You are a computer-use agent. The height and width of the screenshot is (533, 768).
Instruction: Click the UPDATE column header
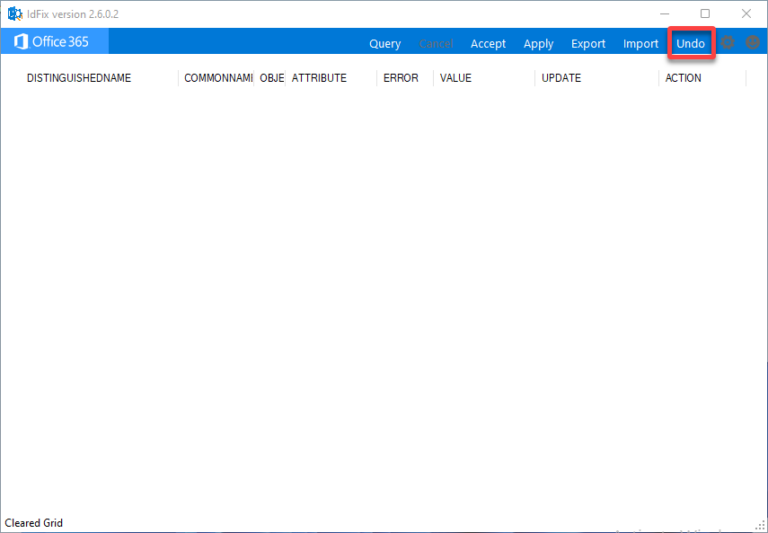pos(561,78)
